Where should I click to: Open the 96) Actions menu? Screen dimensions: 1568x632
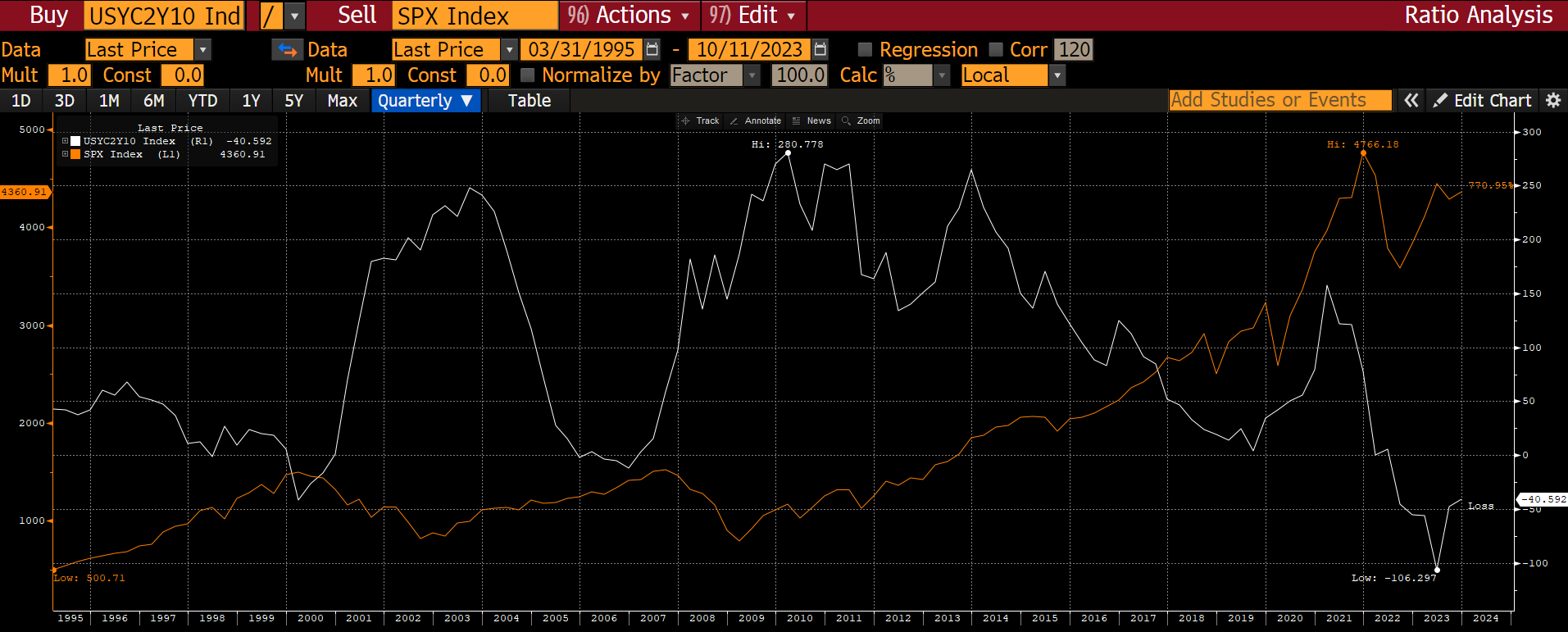629,16
